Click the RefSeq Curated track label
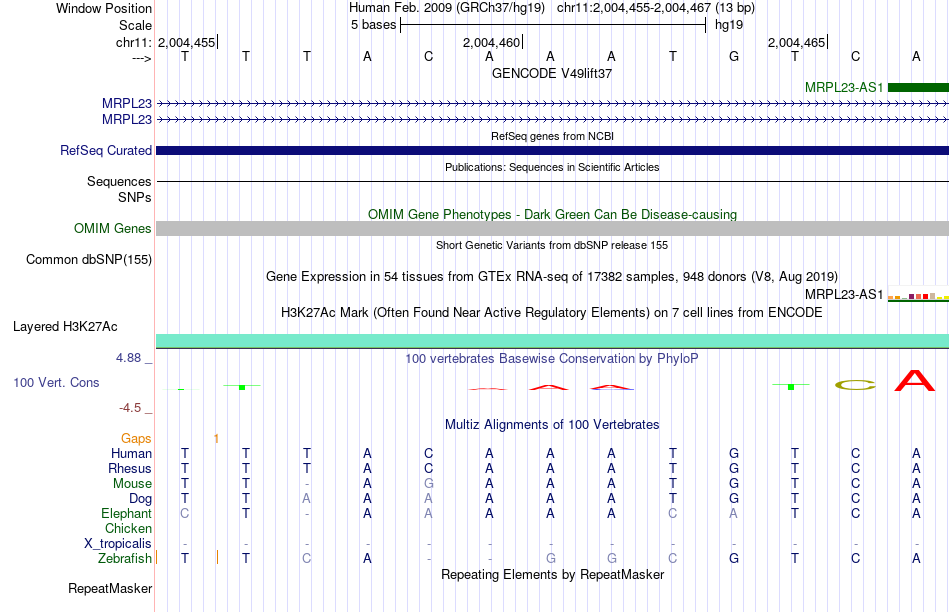 pos(105,150)
